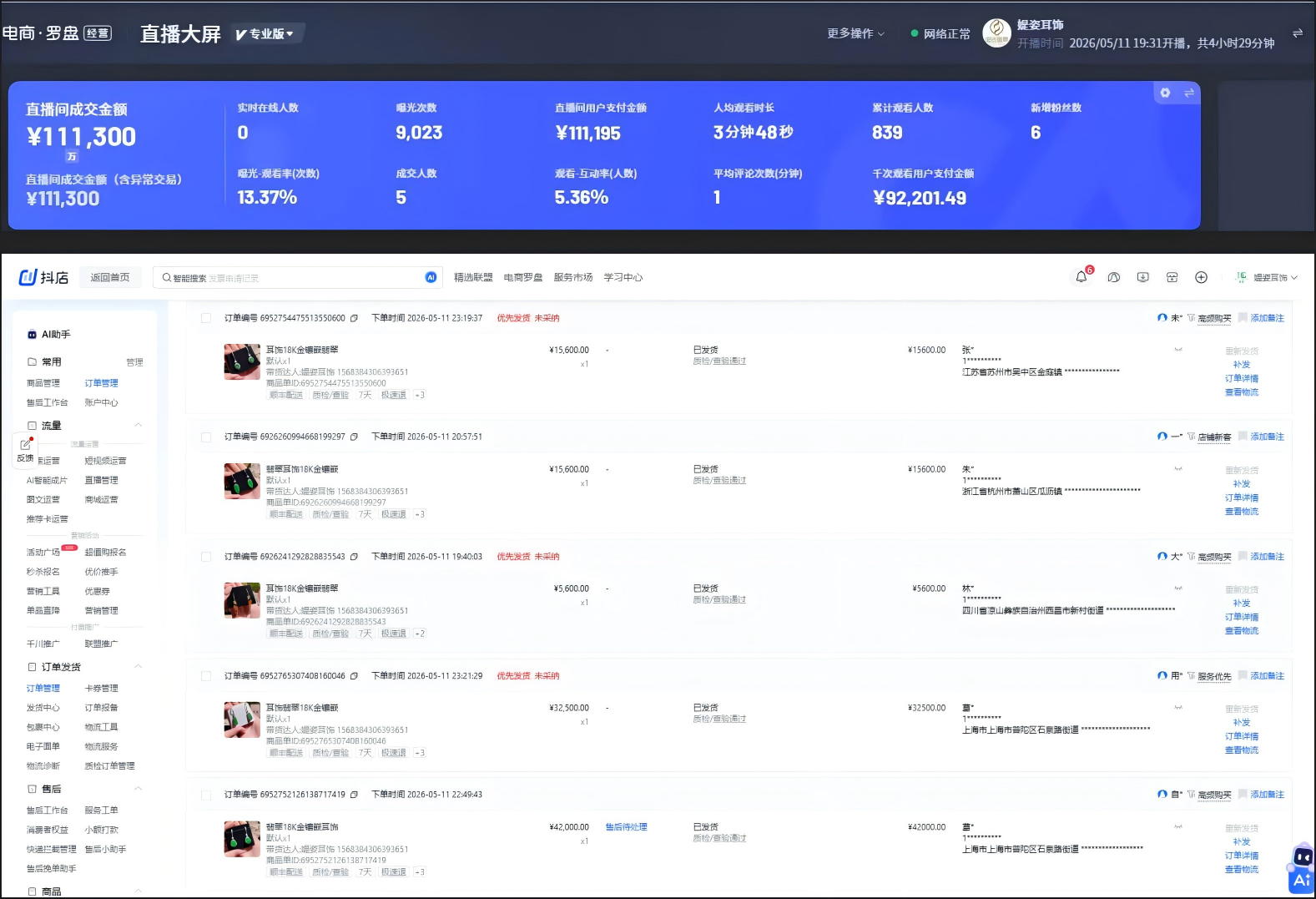Expand the 更多操作 dropdown menu
Image resolution: width=1316 pixels, height=899 pixels.
[855, 33]
